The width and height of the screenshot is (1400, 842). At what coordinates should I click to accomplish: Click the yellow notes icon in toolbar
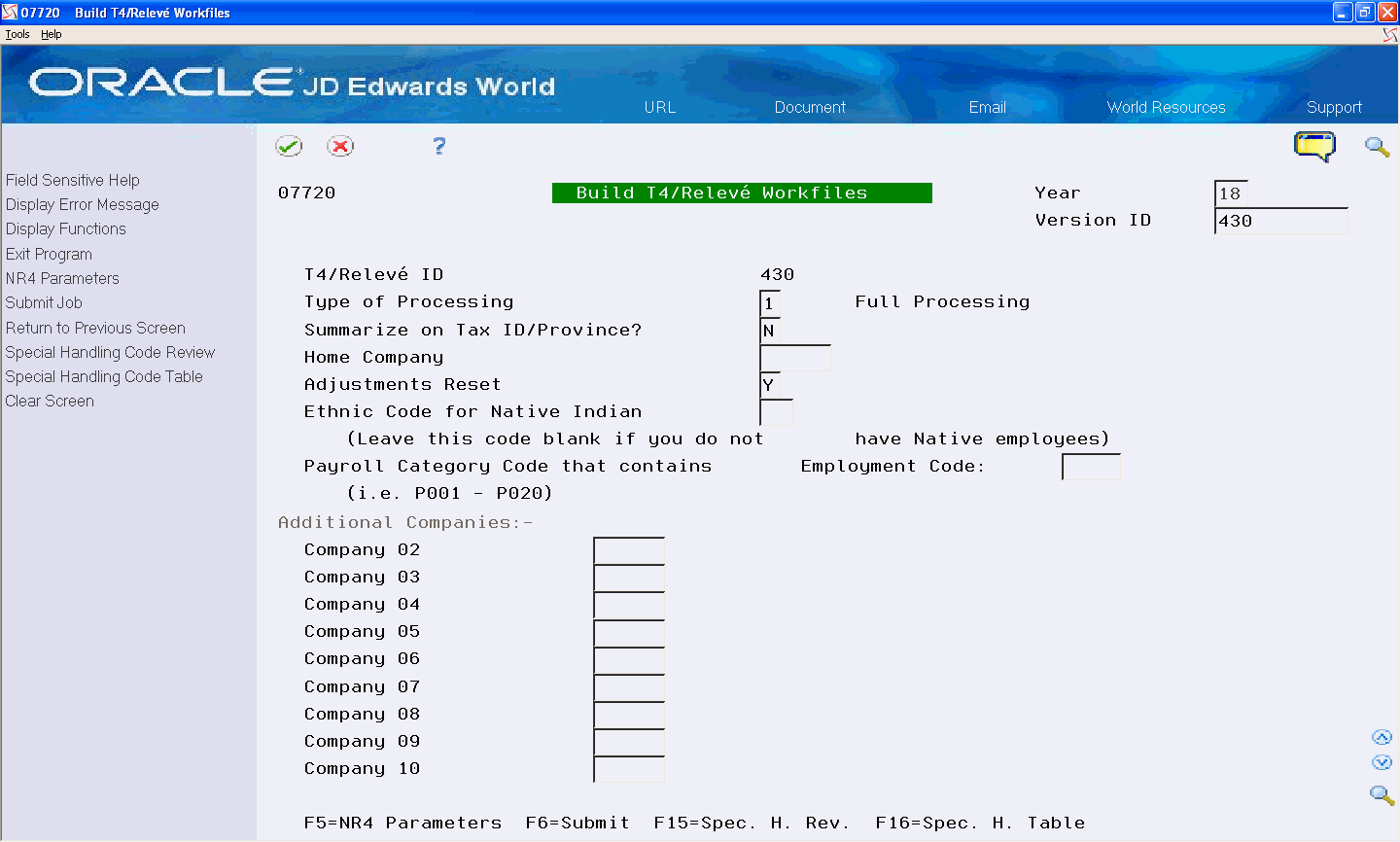point(1315,146)
